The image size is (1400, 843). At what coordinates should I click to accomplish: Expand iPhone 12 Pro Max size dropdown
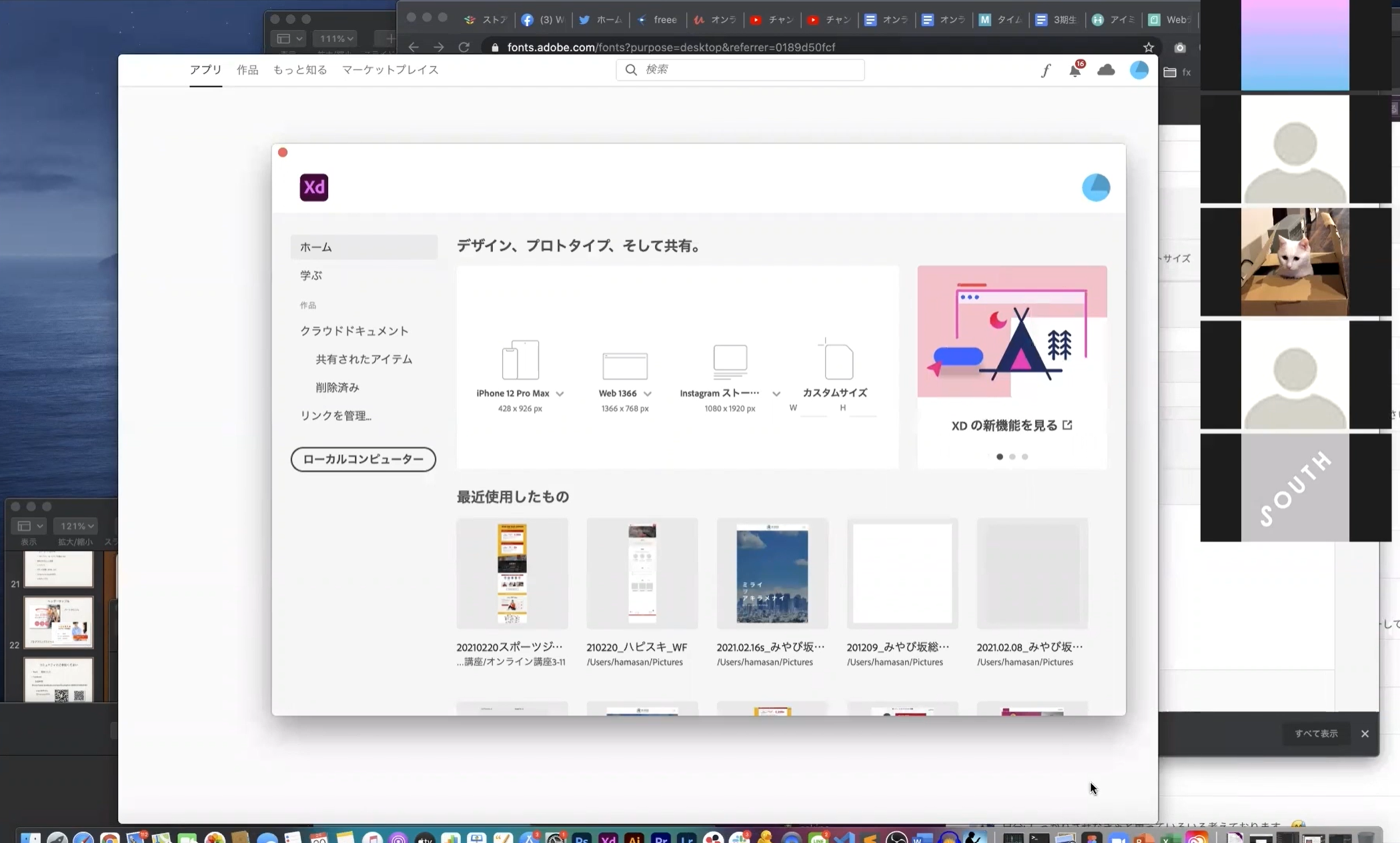(560, 393)
